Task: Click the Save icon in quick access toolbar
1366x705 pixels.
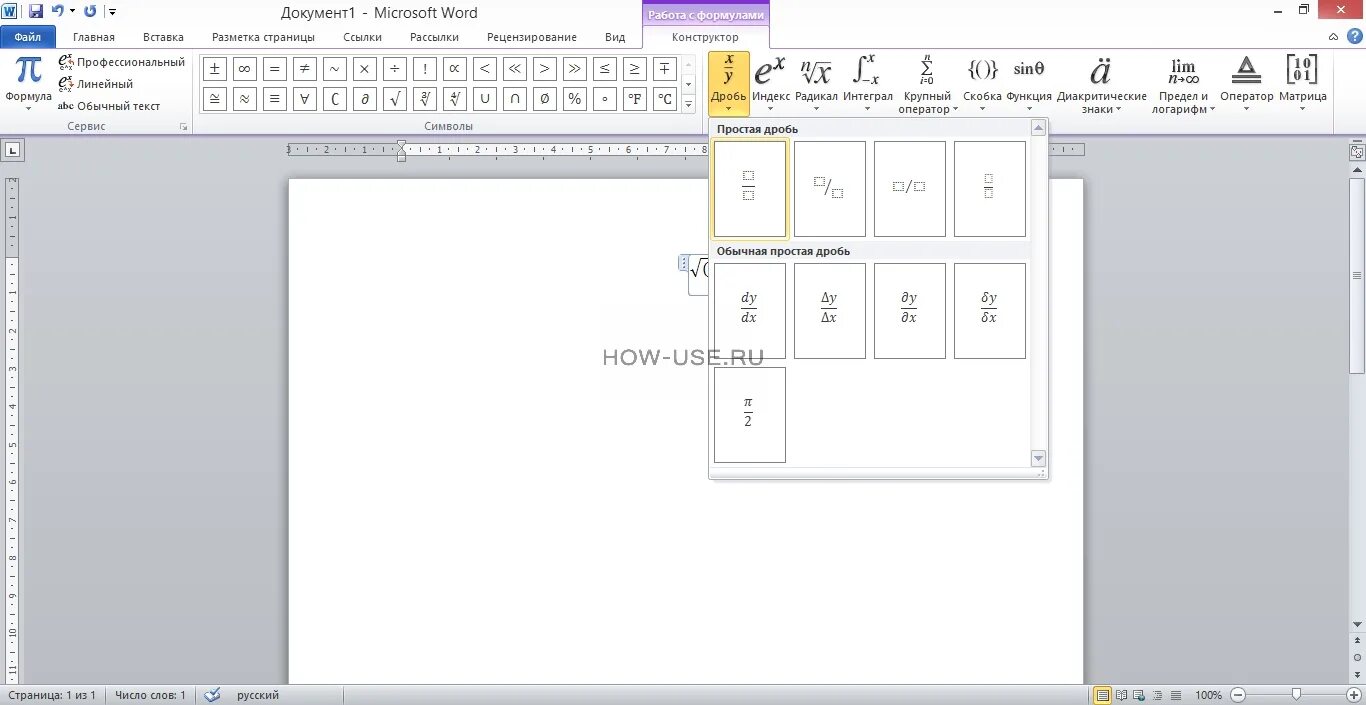Action: [36, 11]
